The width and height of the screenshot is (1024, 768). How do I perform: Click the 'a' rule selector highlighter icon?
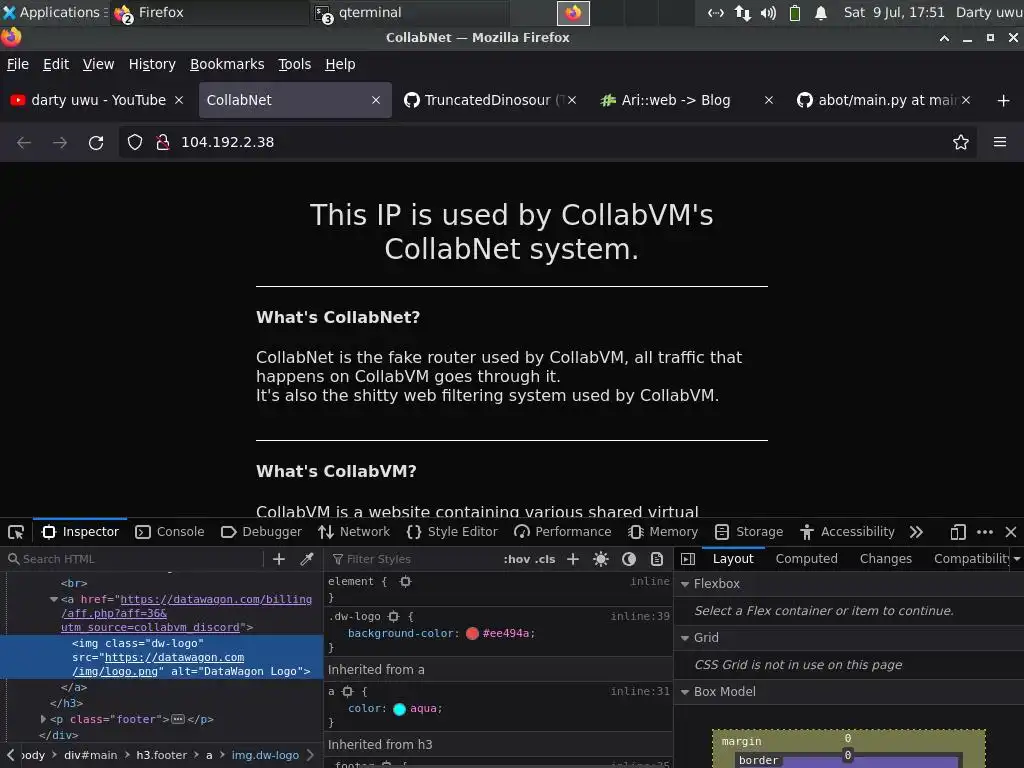pyautogui.click(x=347, y=692)
